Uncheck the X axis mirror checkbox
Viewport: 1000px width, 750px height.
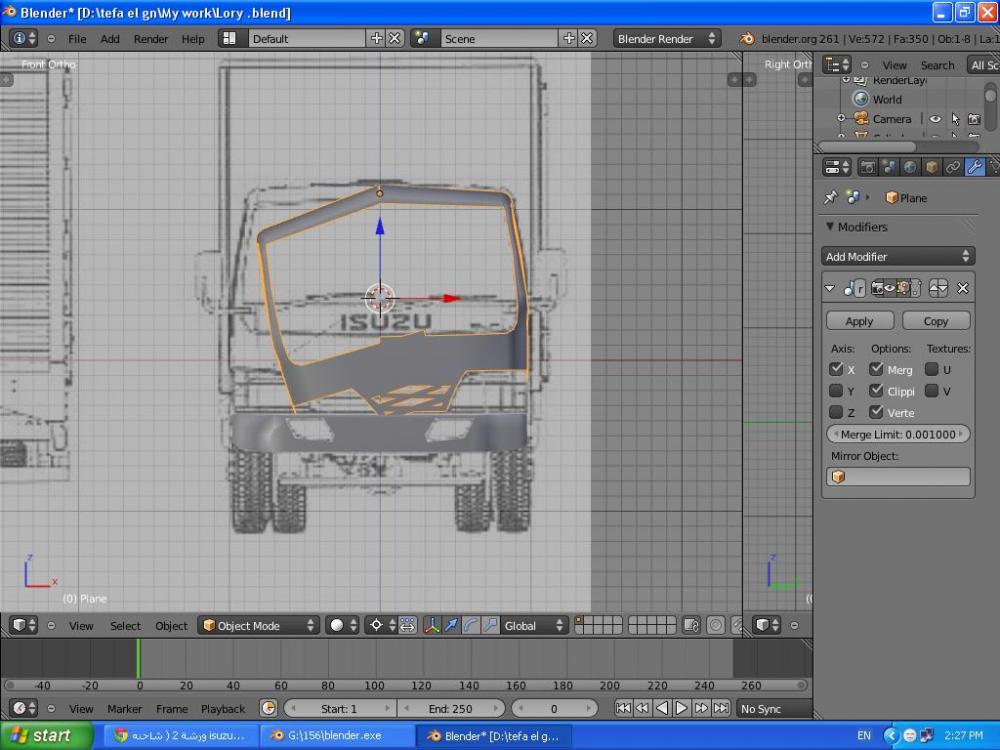pyautogui.click(x=836, y=369)
